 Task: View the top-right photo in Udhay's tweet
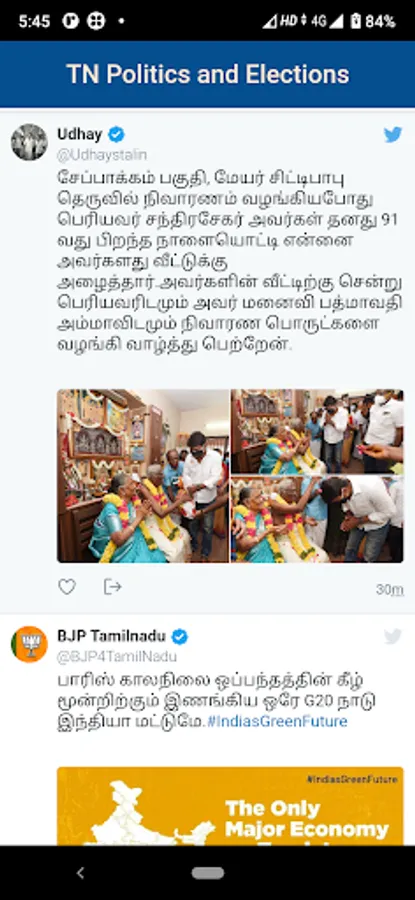point(317,432)
